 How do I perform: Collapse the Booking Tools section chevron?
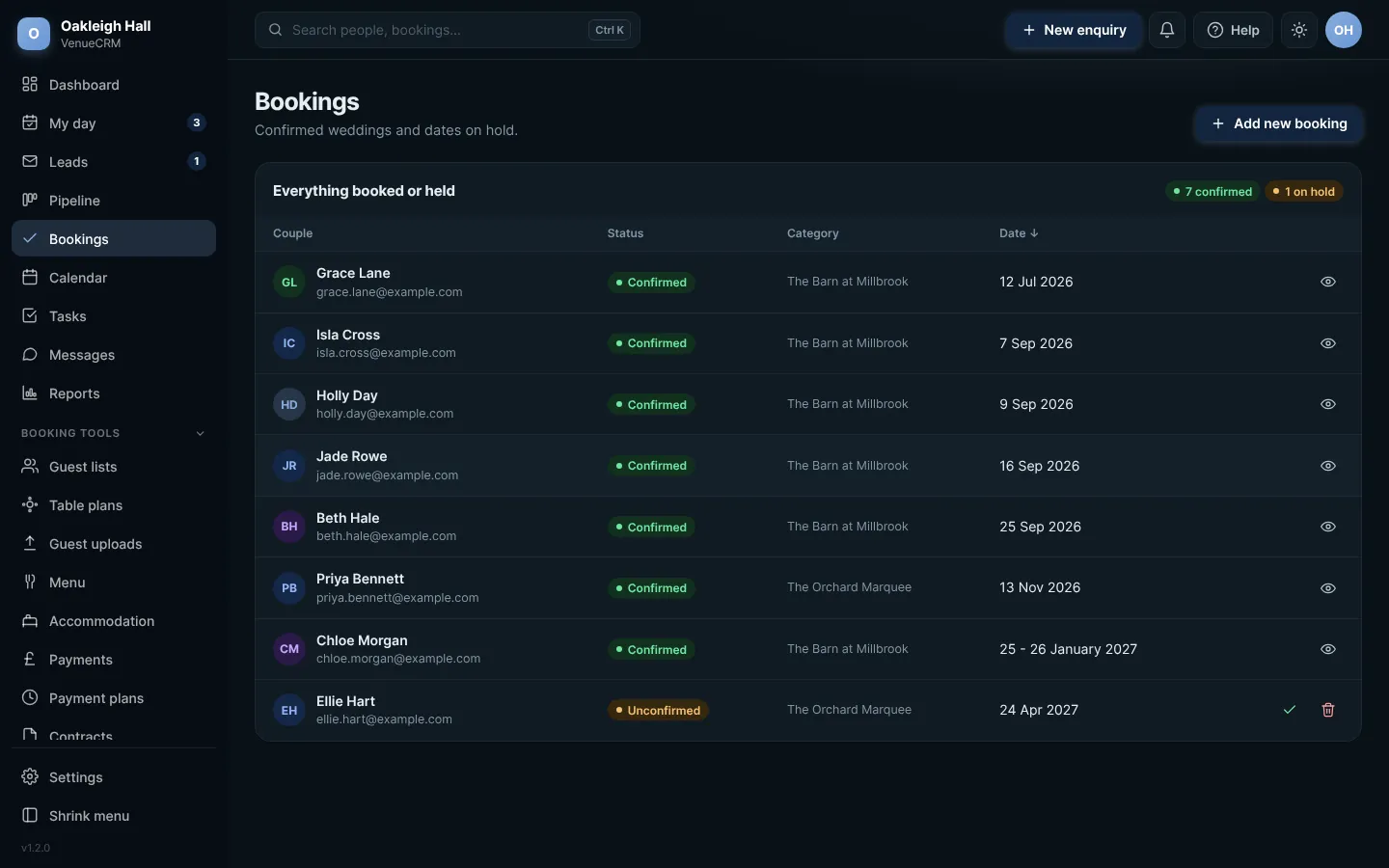tap(201, 433)
